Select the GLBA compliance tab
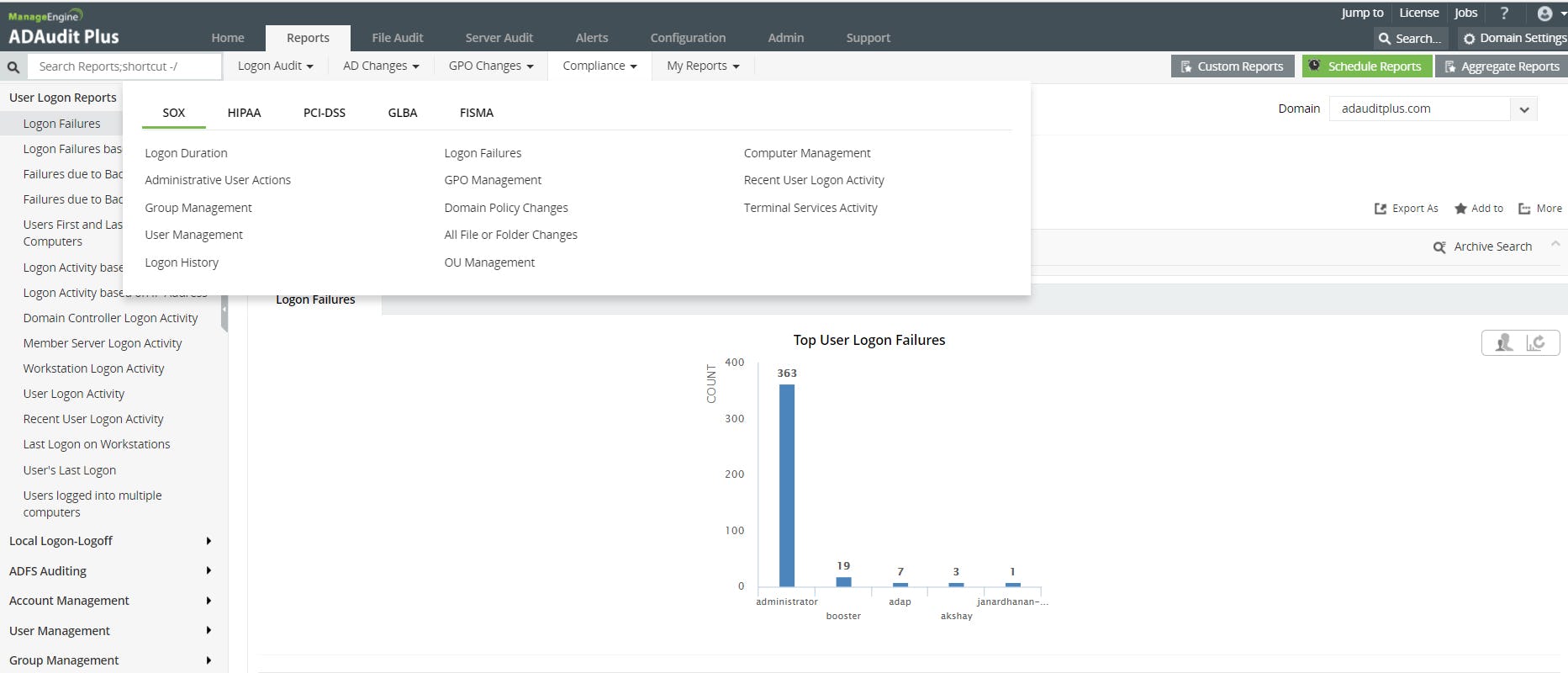Screen dimensions: 1568x673 click(403, 113)
